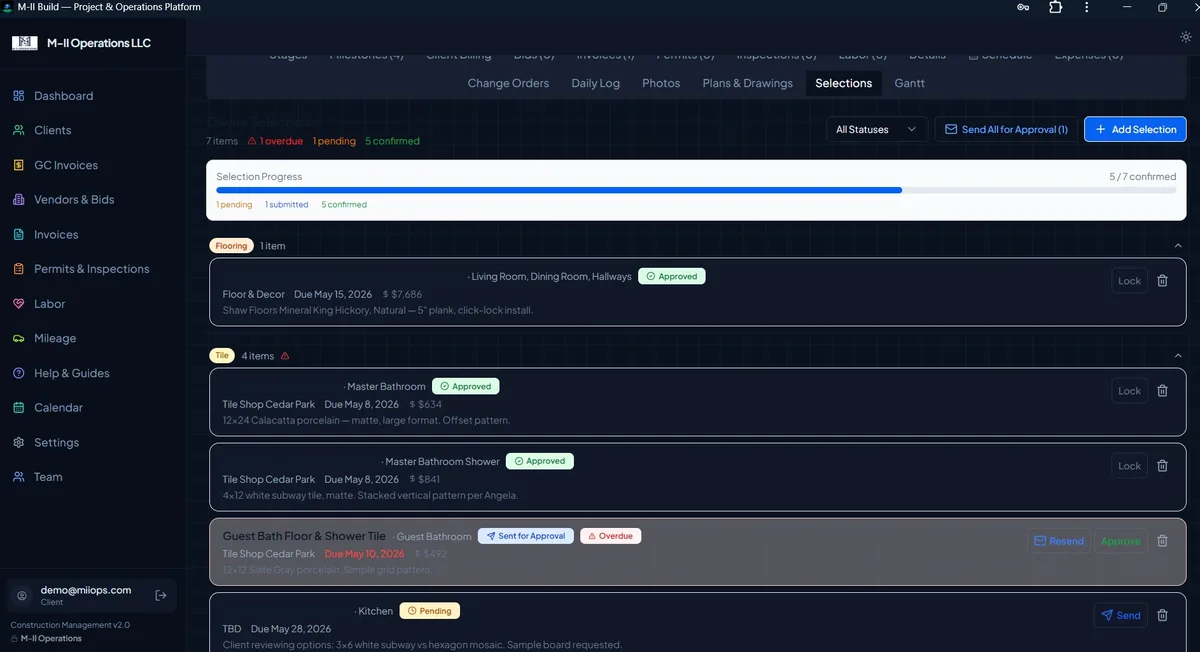Switch to the Change Orders tab
This screenshot has width=1200, height=652.
[508, 83]
